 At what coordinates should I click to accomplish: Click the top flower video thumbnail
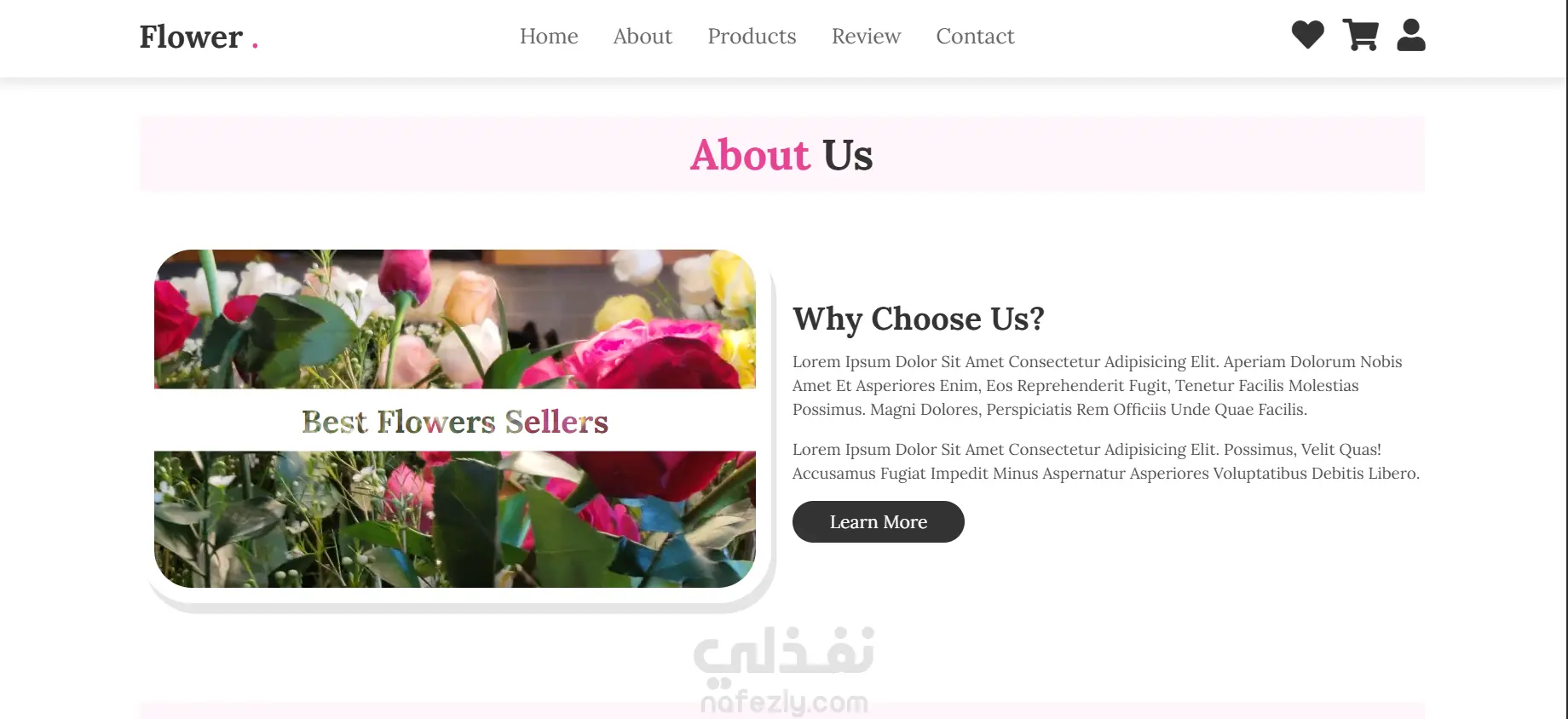(x=455, y=319)
